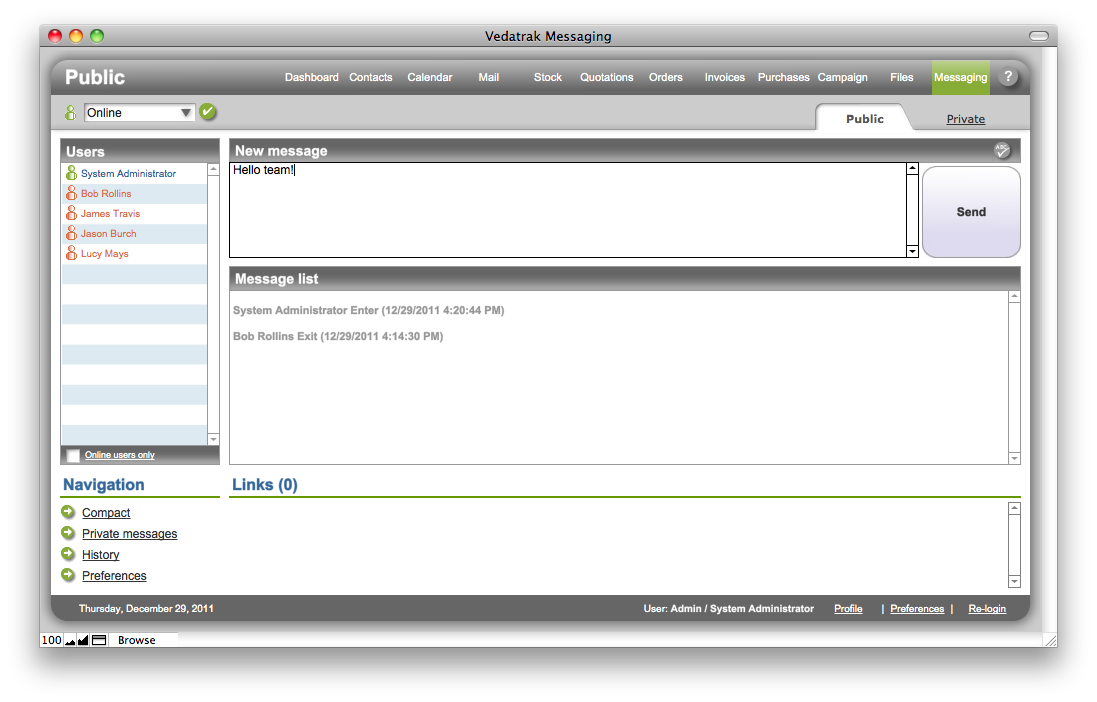Click the green status confirm checkmark icon
The height and width of the screenshot is (702, 1097).
tap(208, 112)
